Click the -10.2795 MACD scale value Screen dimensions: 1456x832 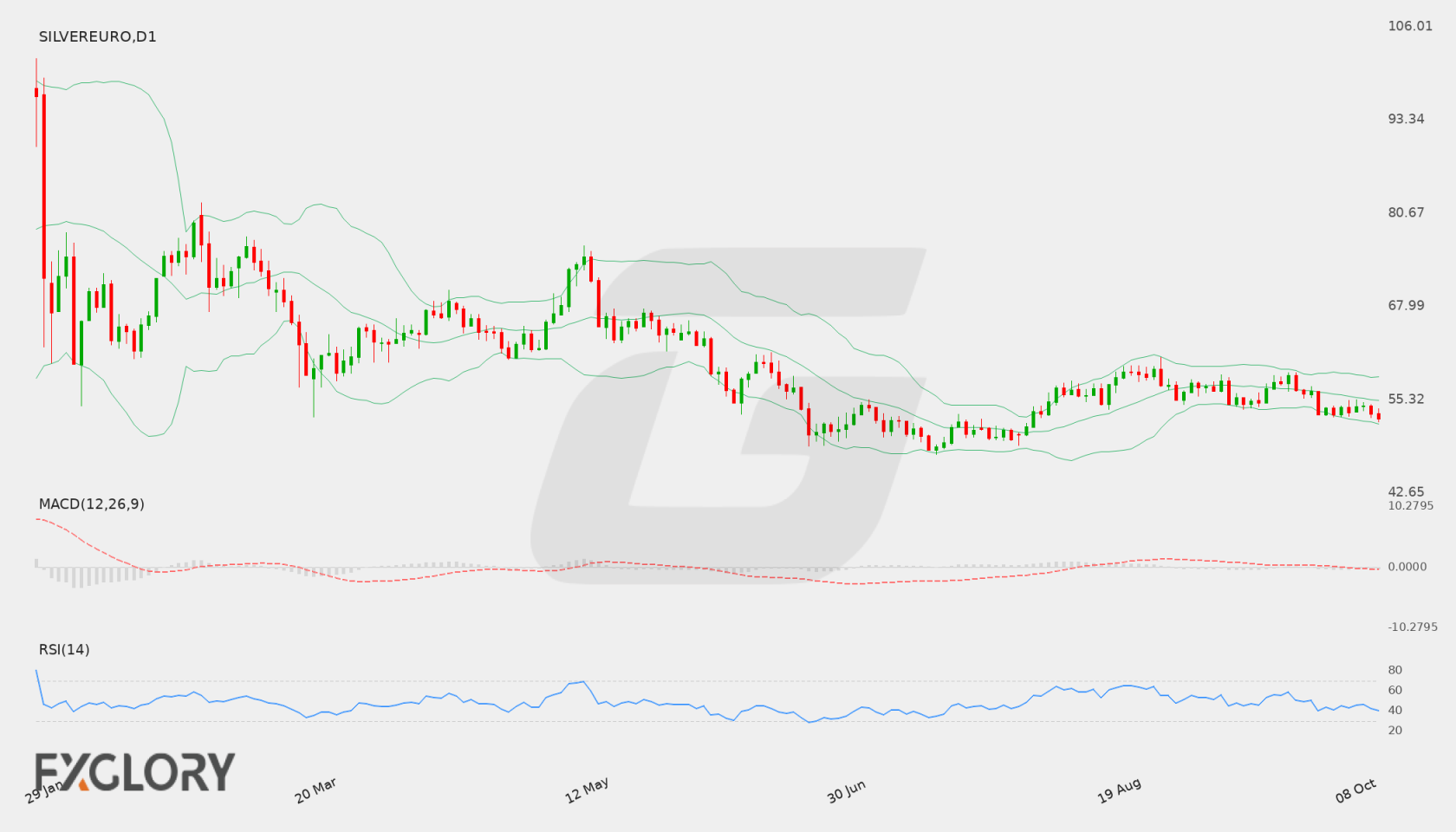1413,627
